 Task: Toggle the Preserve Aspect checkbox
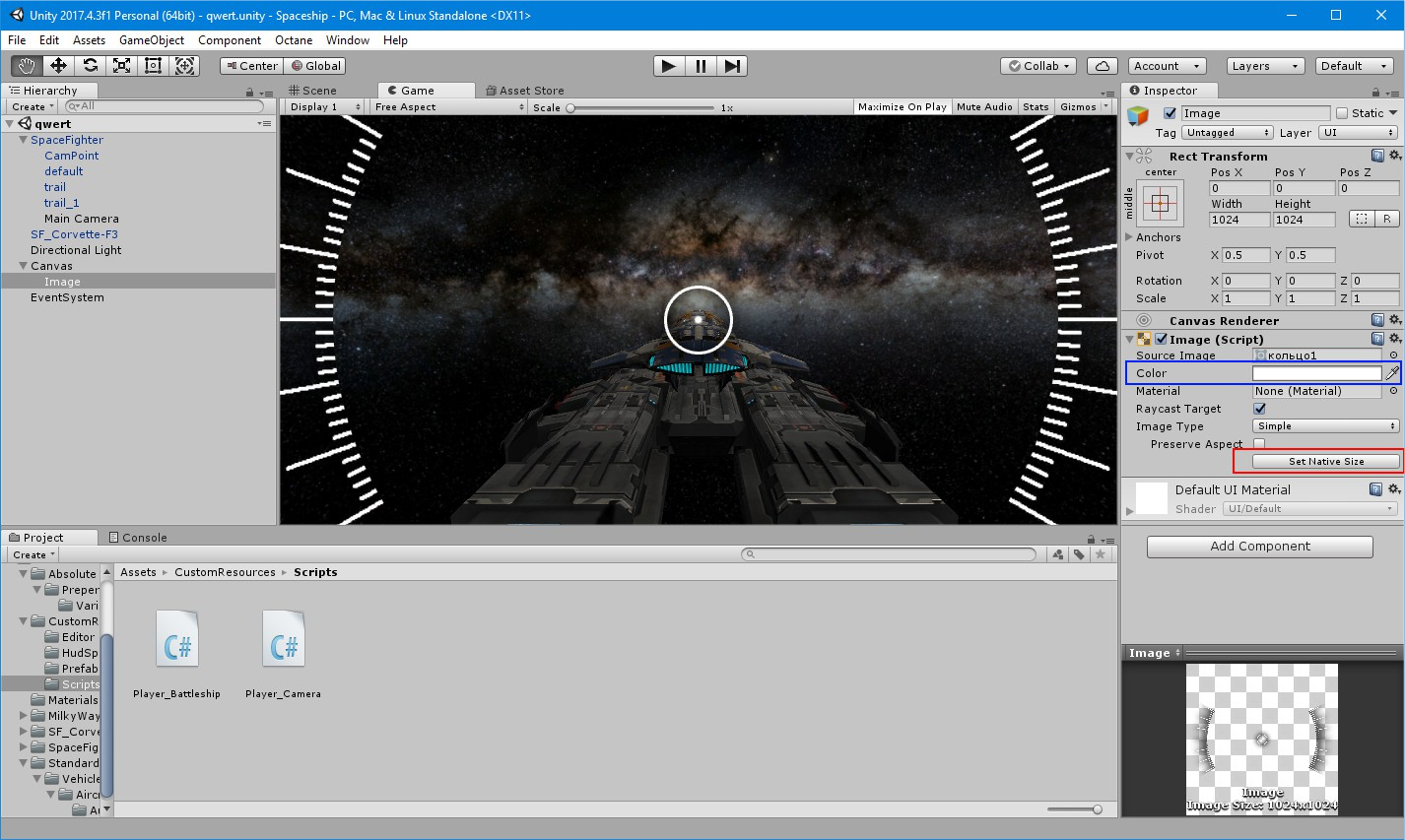click(x=1259, y=444)
